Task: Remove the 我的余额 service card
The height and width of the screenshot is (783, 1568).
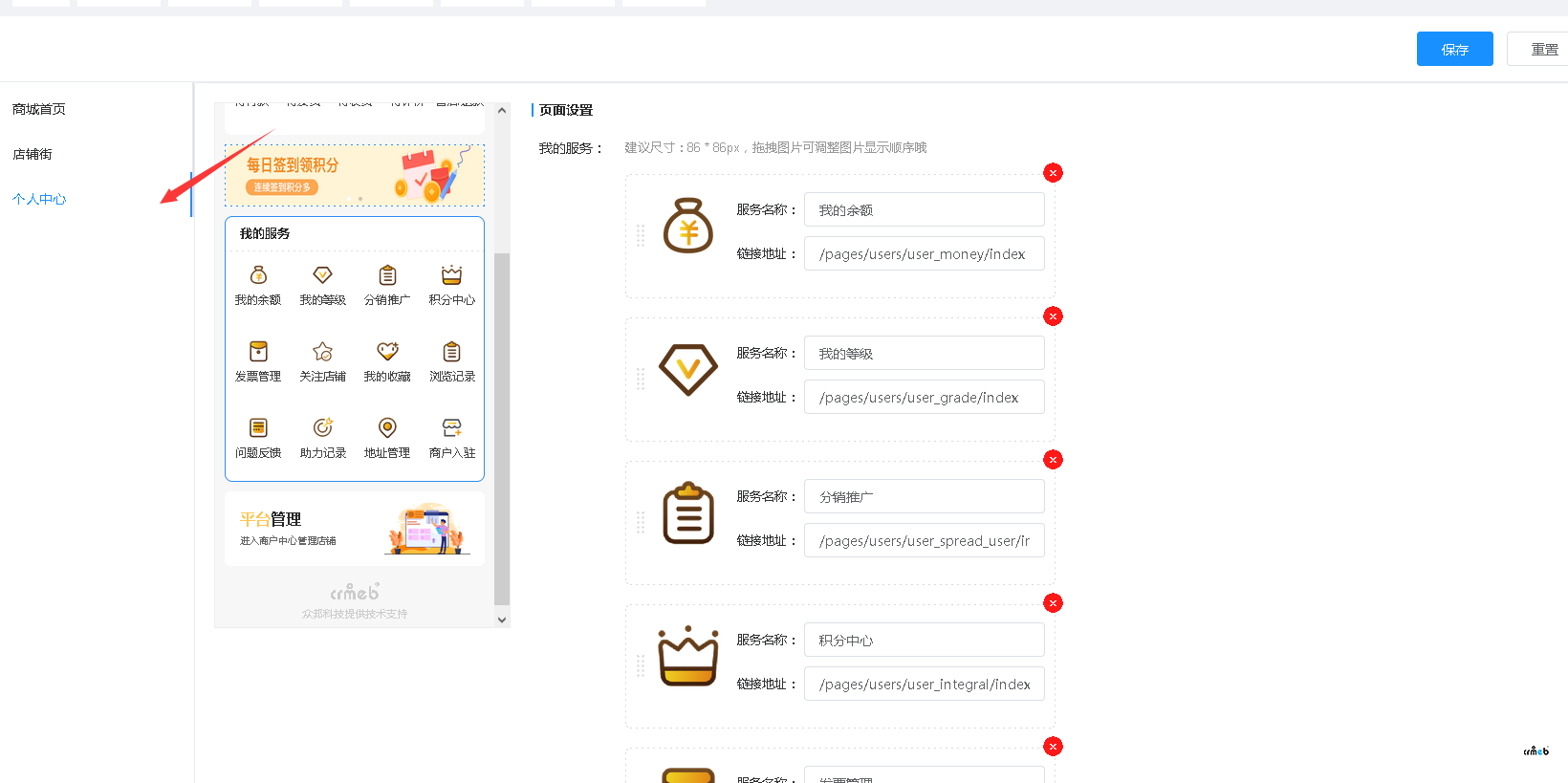Action: (1053, 173)
